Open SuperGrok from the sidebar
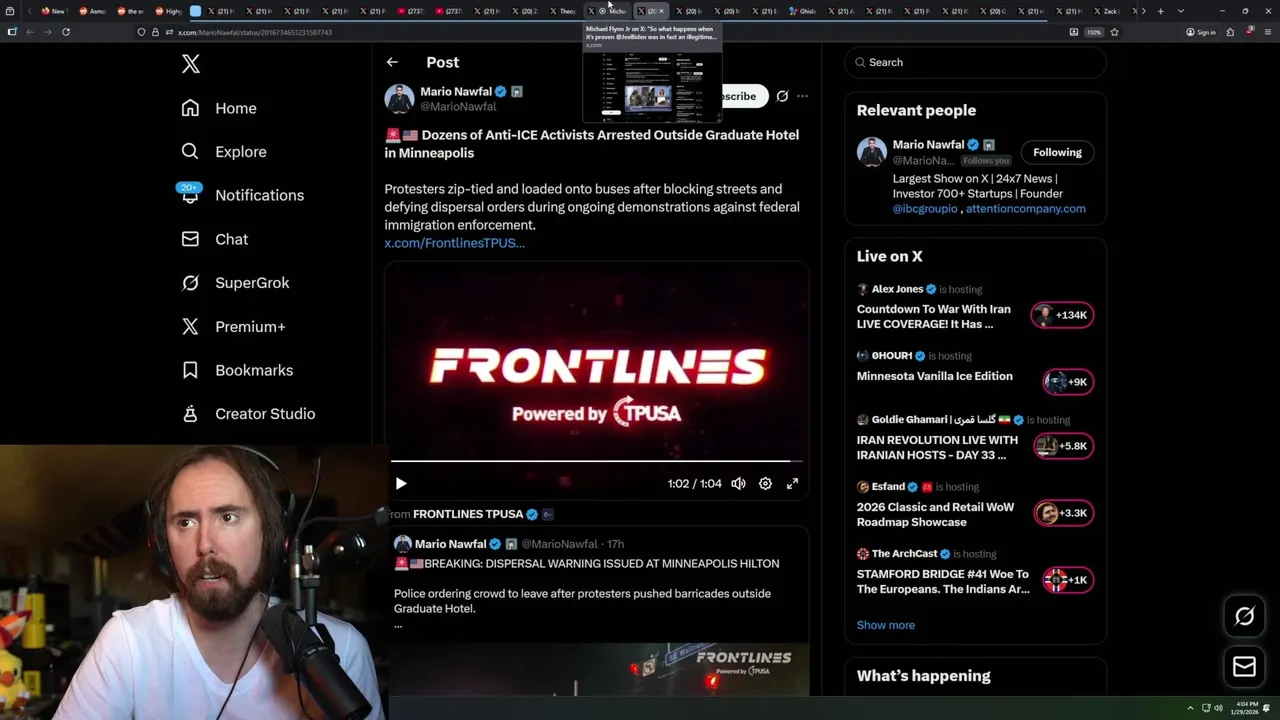 coord(235,283)
